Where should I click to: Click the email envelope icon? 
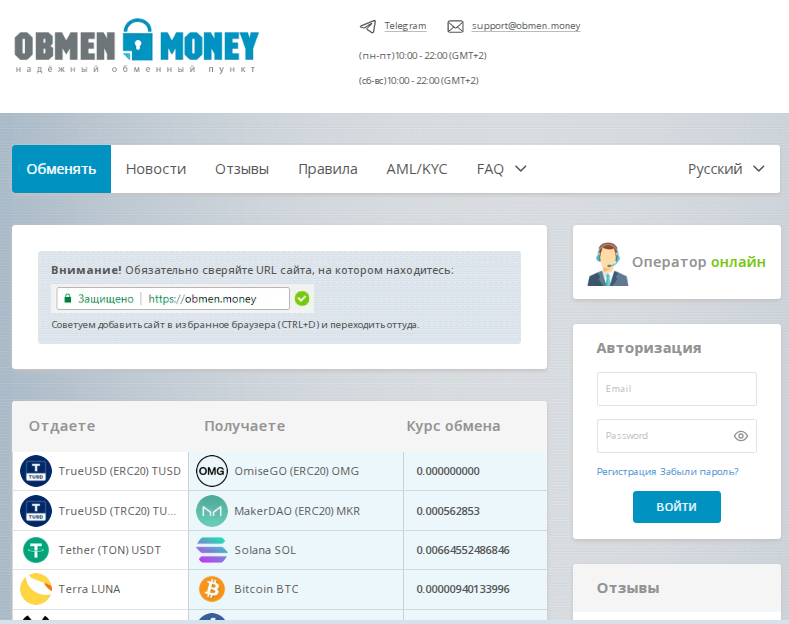[x=455, y=26]
